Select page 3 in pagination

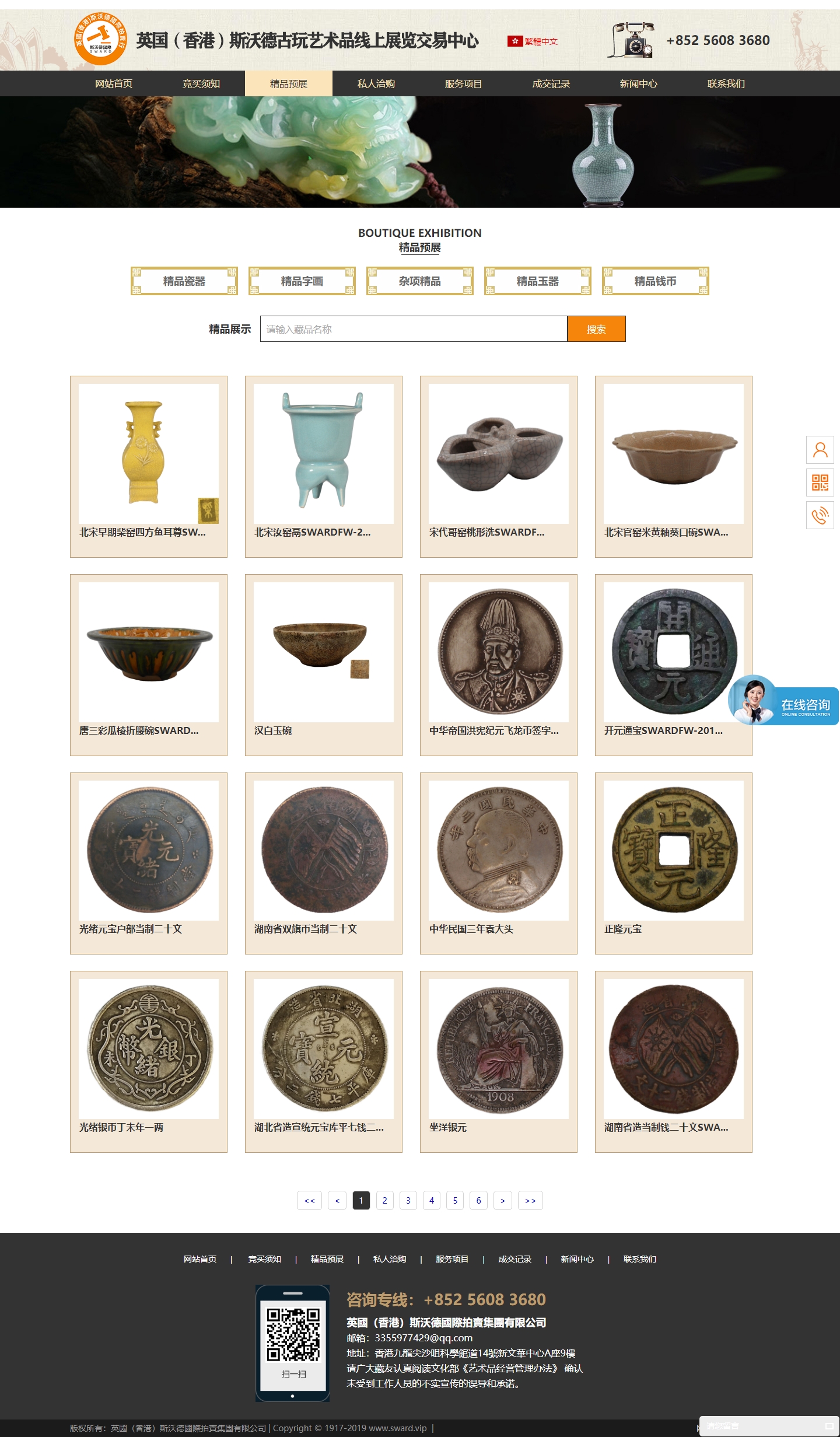click(x=408, y=1200)
